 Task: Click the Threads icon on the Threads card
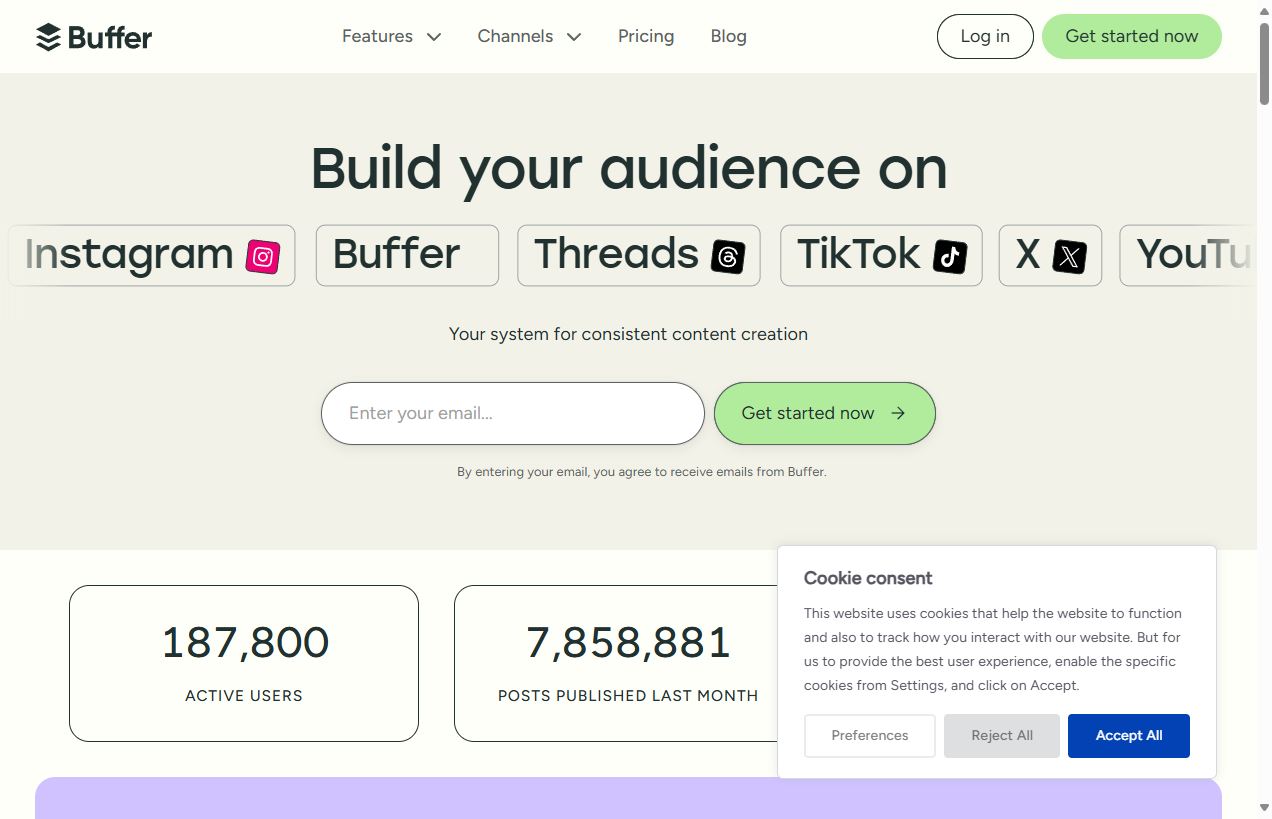(x=729, y=256)
